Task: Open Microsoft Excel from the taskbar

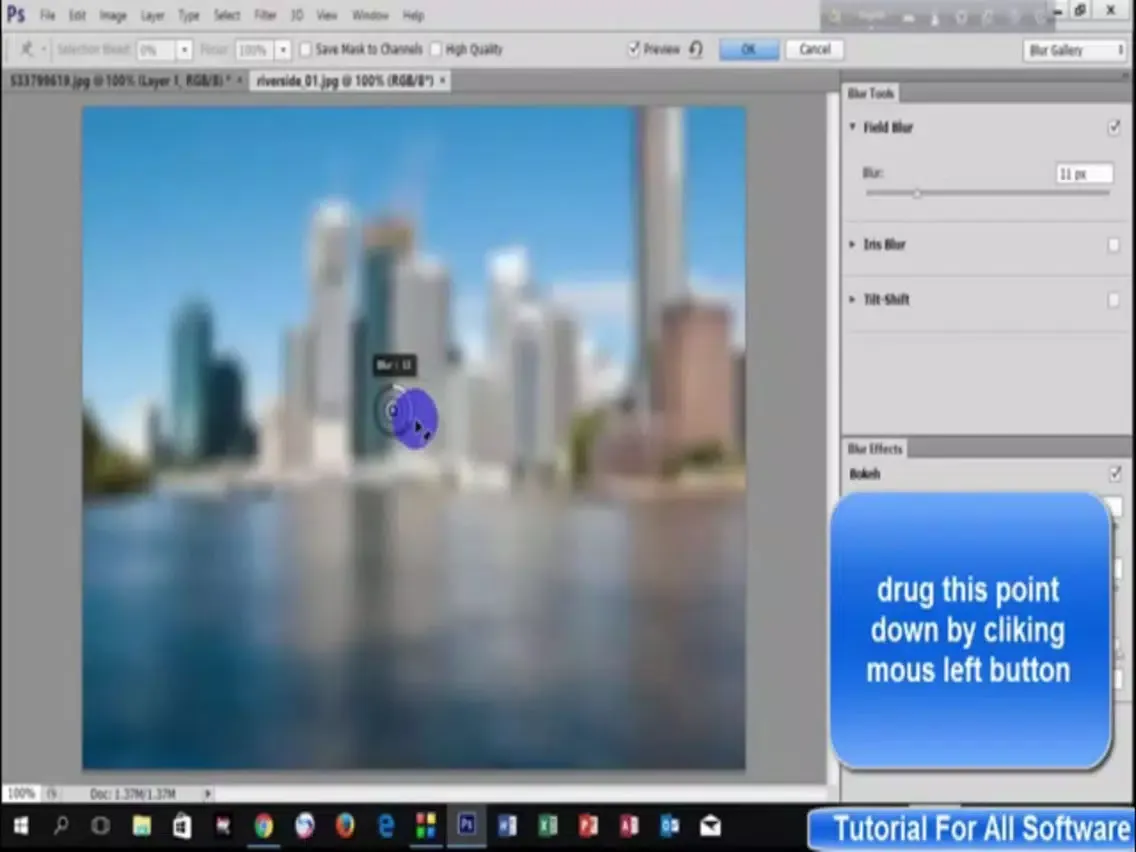Action: (x=548, y=826)
